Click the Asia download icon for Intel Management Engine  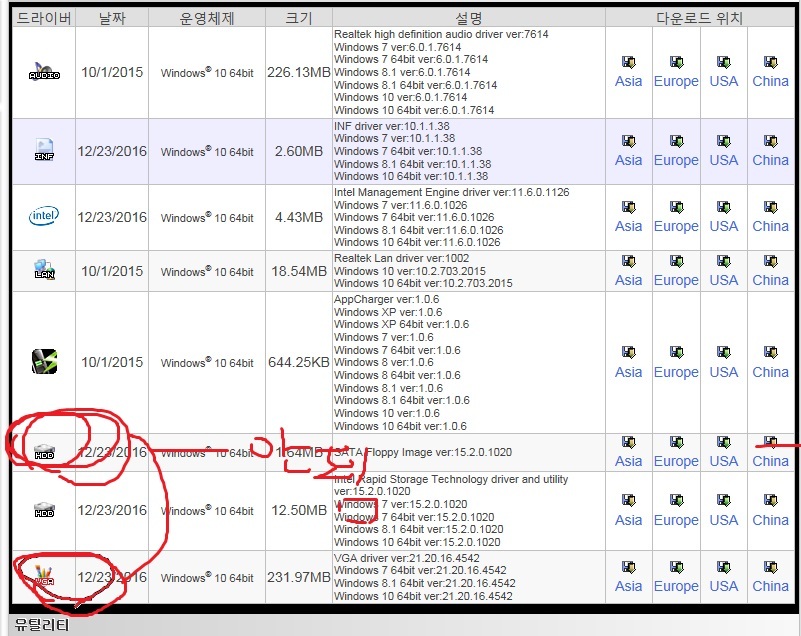point(628,207)
